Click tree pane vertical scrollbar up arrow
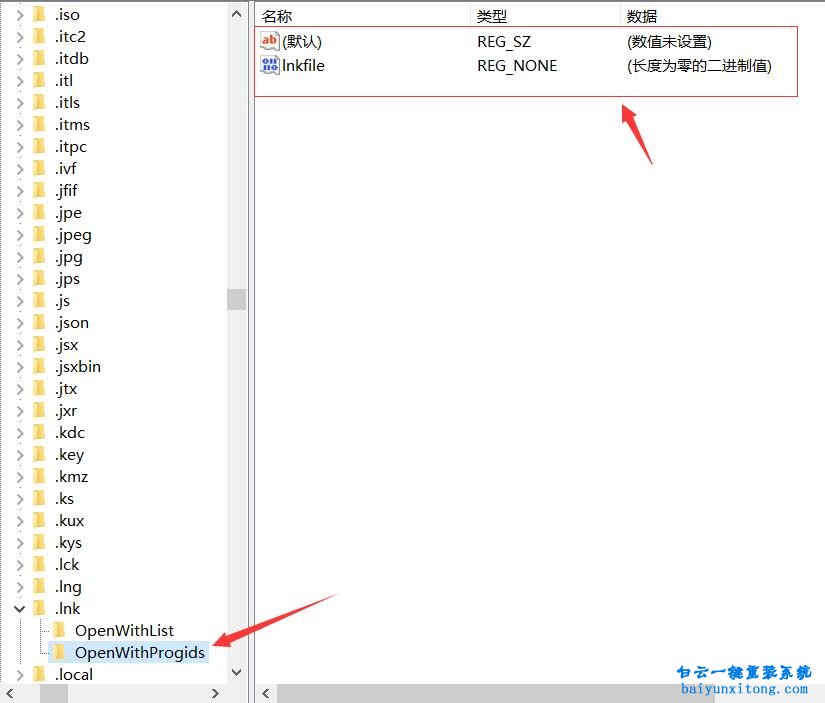 (x=237, y=14)
